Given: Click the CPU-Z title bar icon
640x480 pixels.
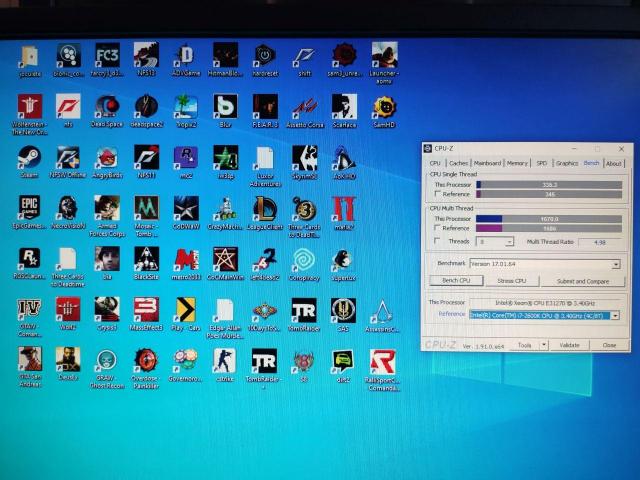Looking at the screenshot, I should pyautogui.click(x=428, y=149).
